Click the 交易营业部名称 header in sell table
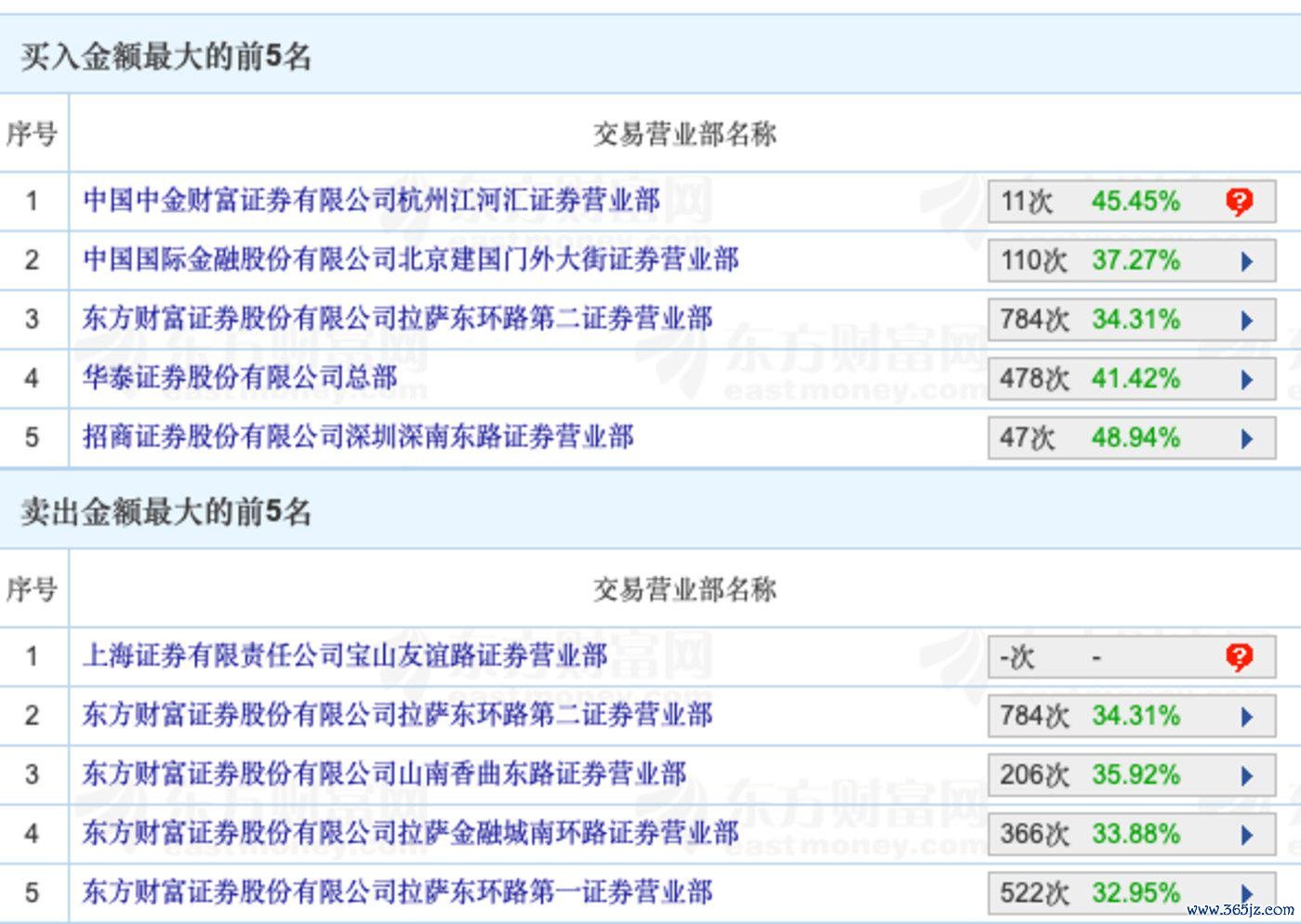 coord(684,589)
